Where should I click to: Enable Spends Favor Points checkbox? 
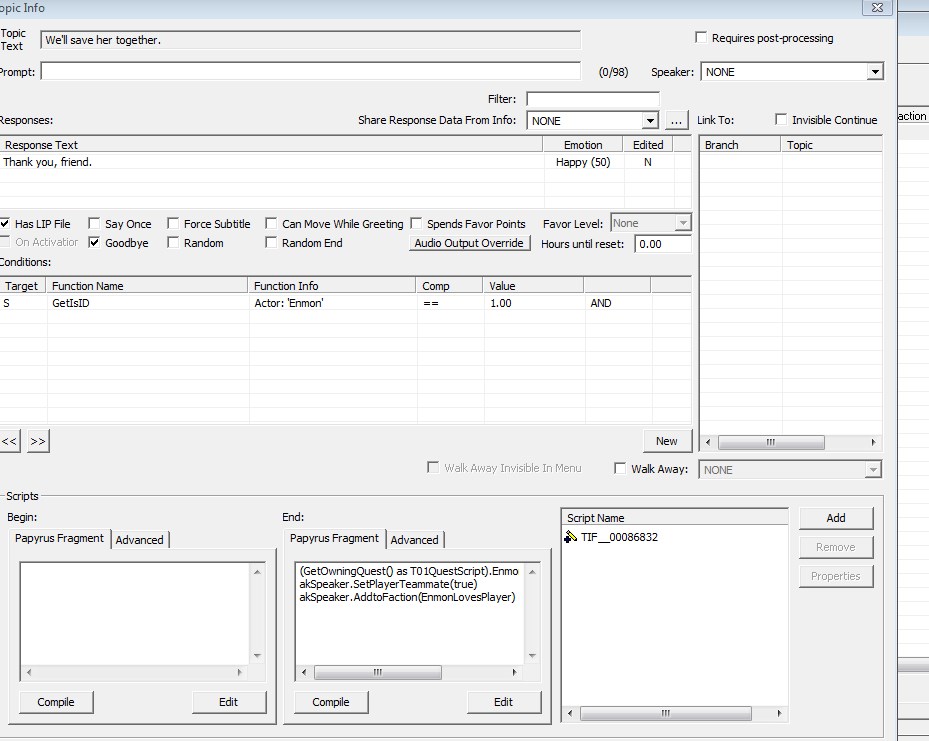pyautogui.click(x=416, y=223)
